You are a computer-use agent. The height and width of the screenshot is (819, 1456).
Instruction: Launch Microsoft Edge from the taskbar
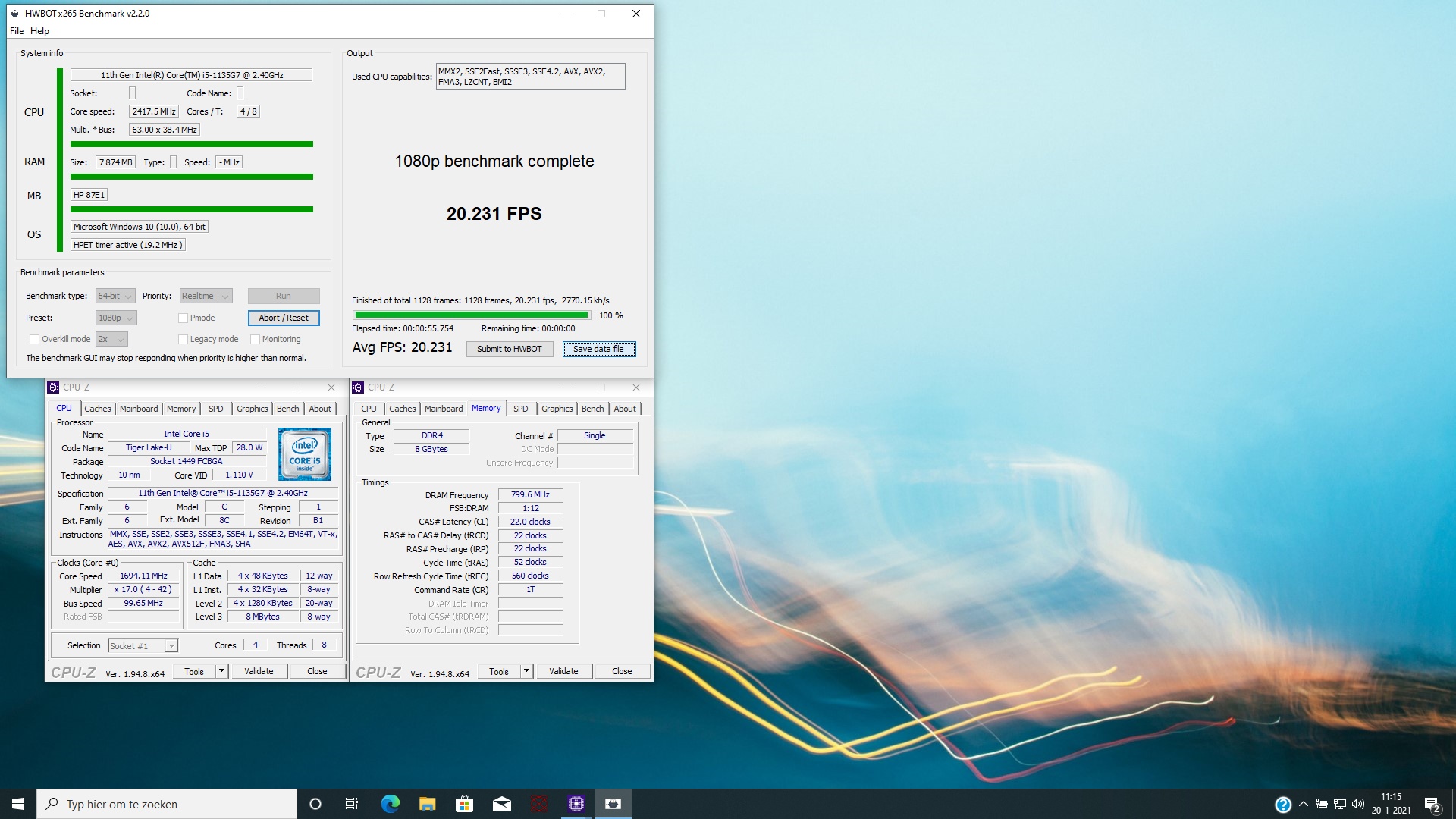click(x=390, y=804)
